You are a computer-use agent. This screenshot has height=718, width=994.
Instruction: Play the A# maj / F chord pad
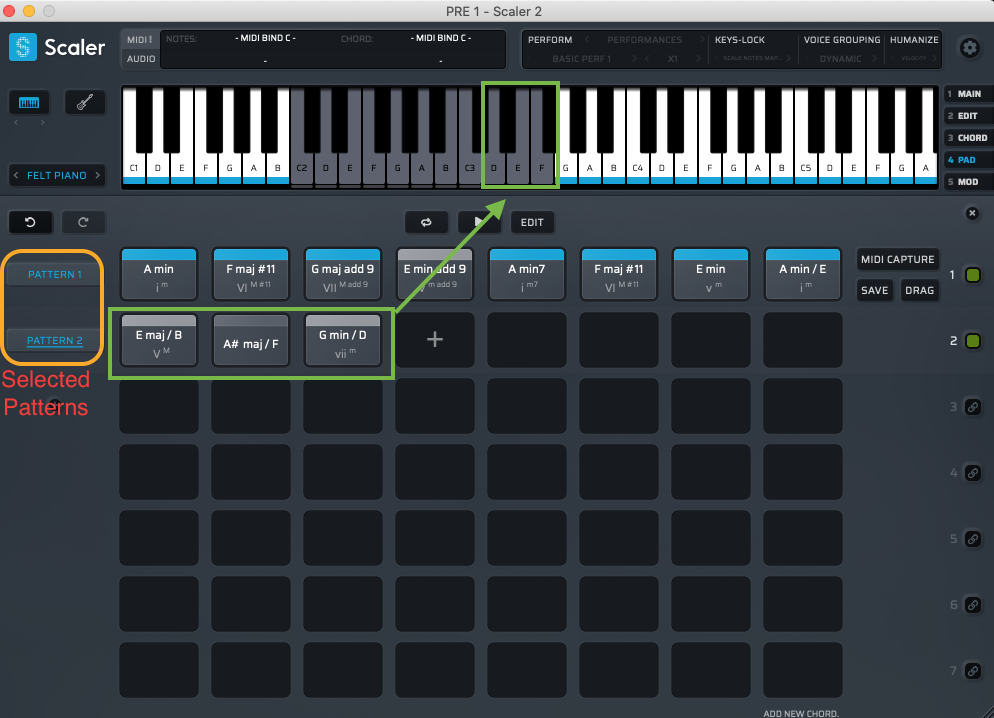(x=251, y=340)
